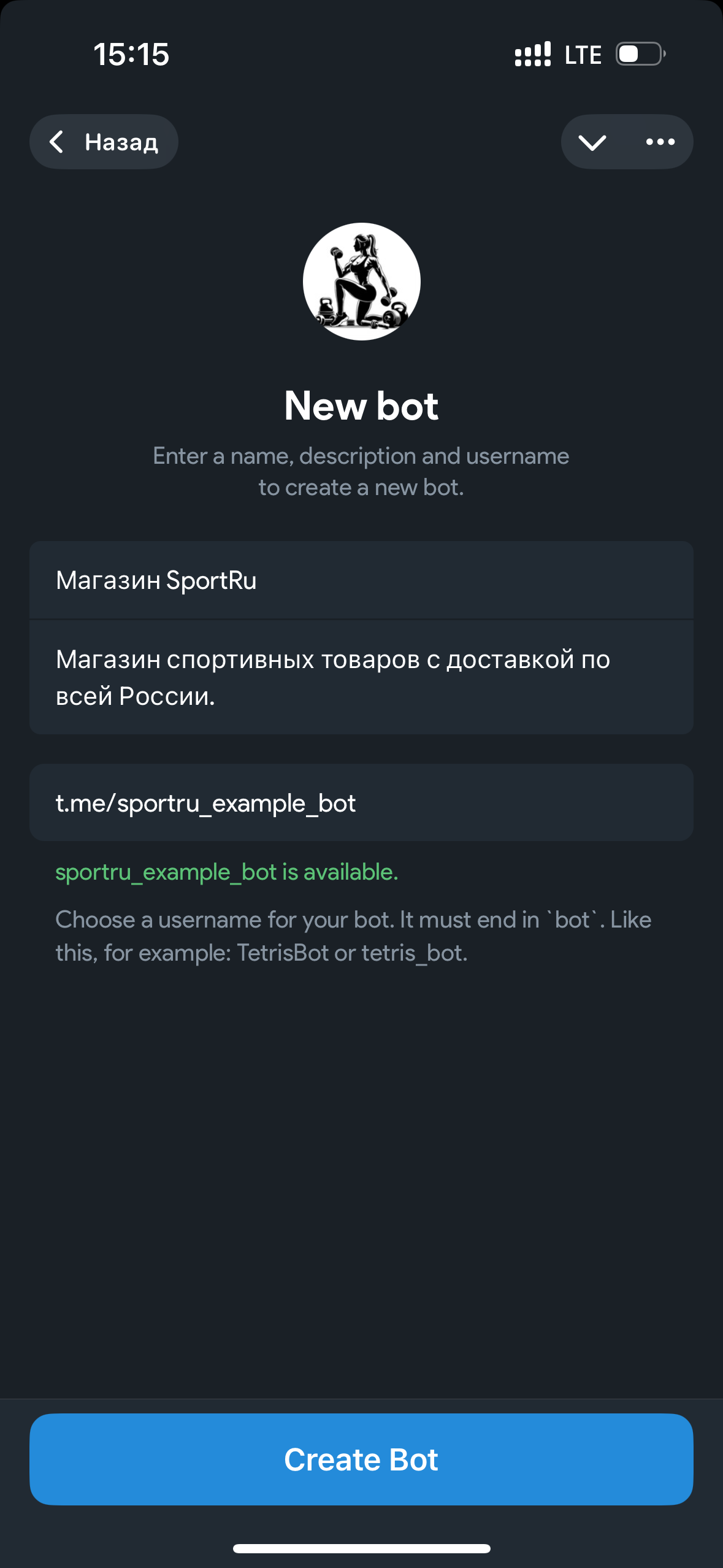Screen dimensions: 723x1568
Task: Click the t.me/sportru_example_bot username field
Action: point(361,802)
